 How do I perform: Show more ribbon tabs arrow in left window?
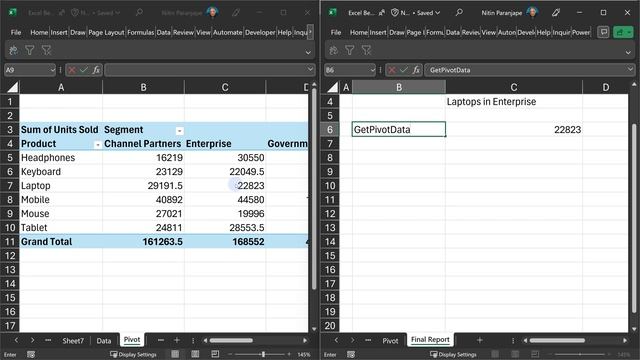coord(310,32)
